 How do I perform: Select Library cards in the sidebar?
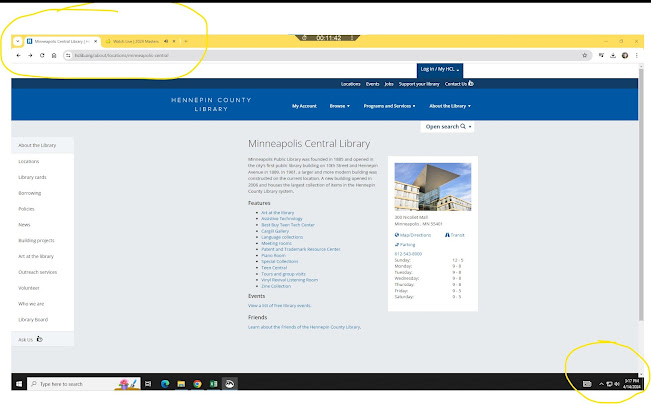[x=32, y=177]
